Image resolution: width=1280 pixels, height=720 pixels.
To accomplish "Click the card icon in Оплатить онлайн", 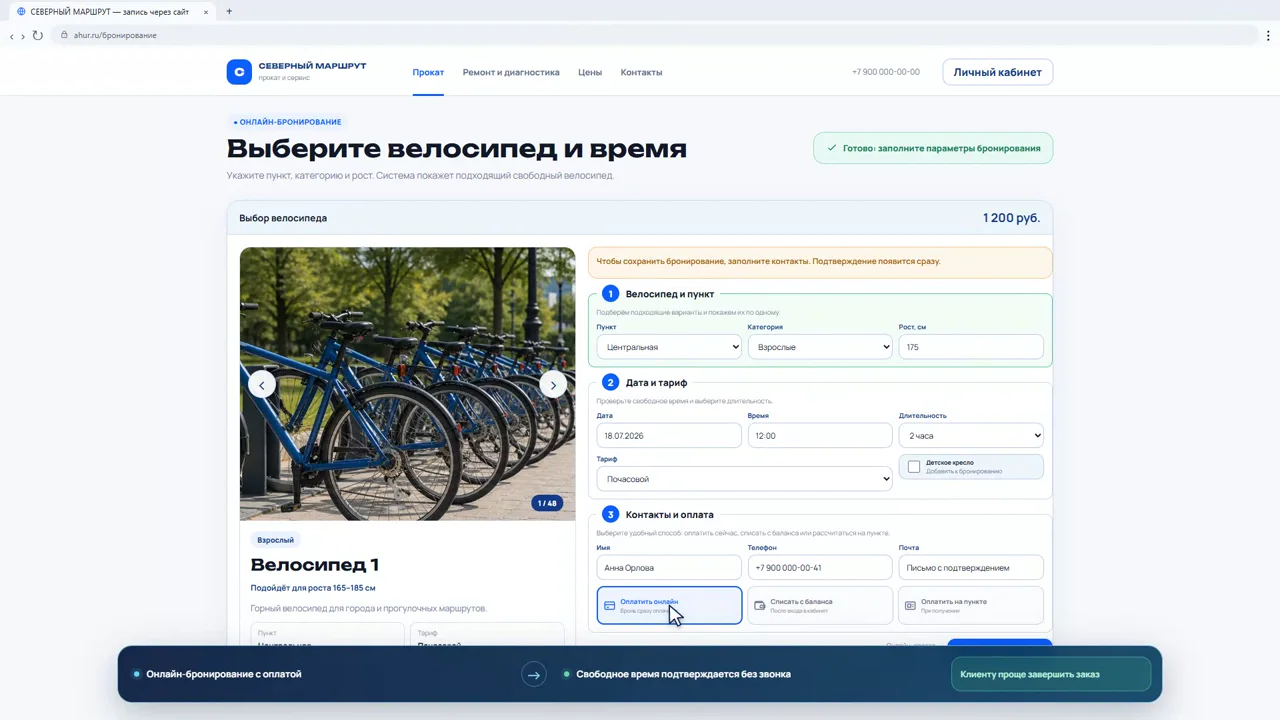I will pos(609,606).
